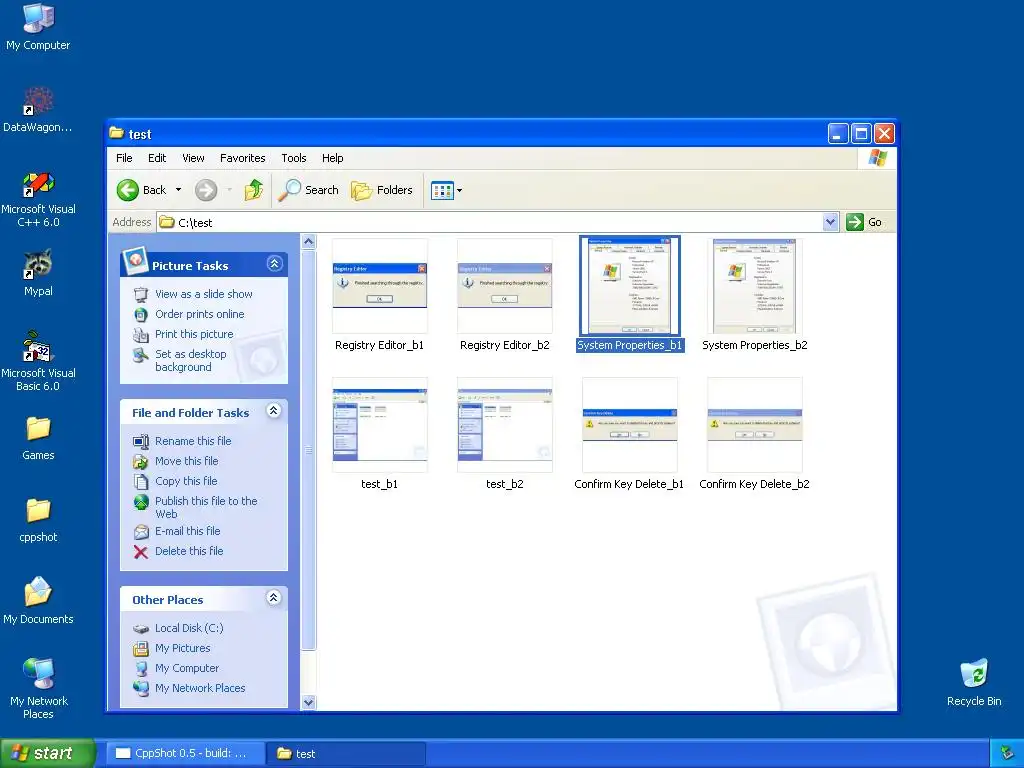Click the System Properties_b1 file name
Viewport: 1024px width, 768px height.
(x=630, y=345)
